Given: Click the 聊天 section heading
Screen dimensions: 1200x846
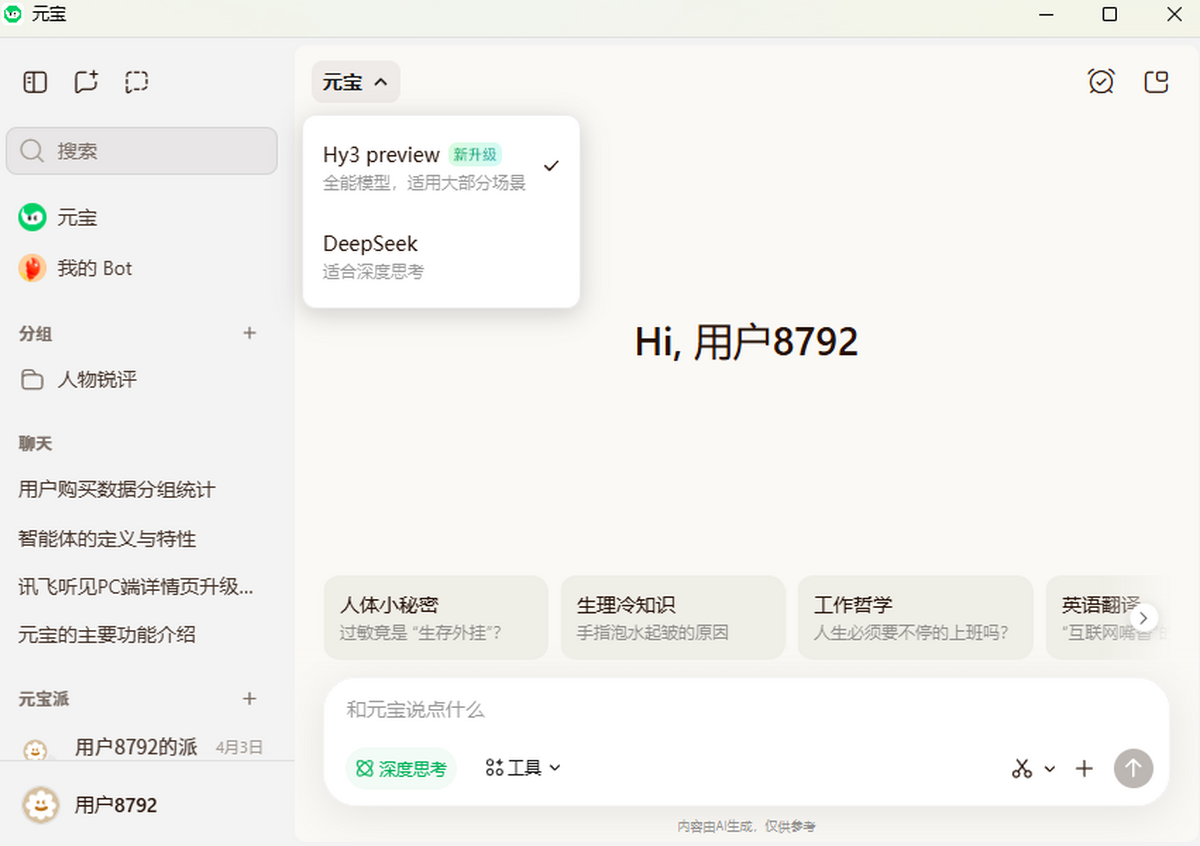Looking at the screenshot, I should [36, 443].
